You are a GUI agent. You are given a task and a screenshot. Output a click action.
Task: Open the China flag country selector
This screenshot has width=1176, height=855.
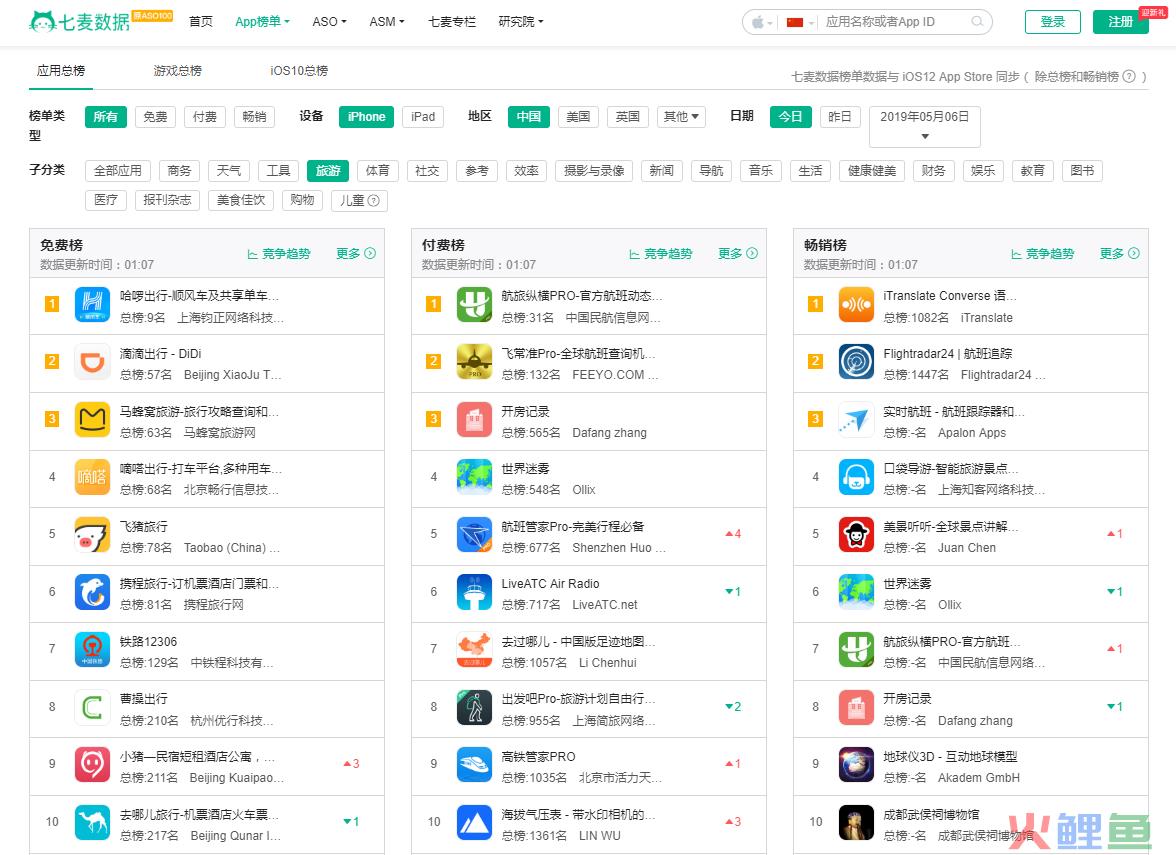click(x=800, y=22)
